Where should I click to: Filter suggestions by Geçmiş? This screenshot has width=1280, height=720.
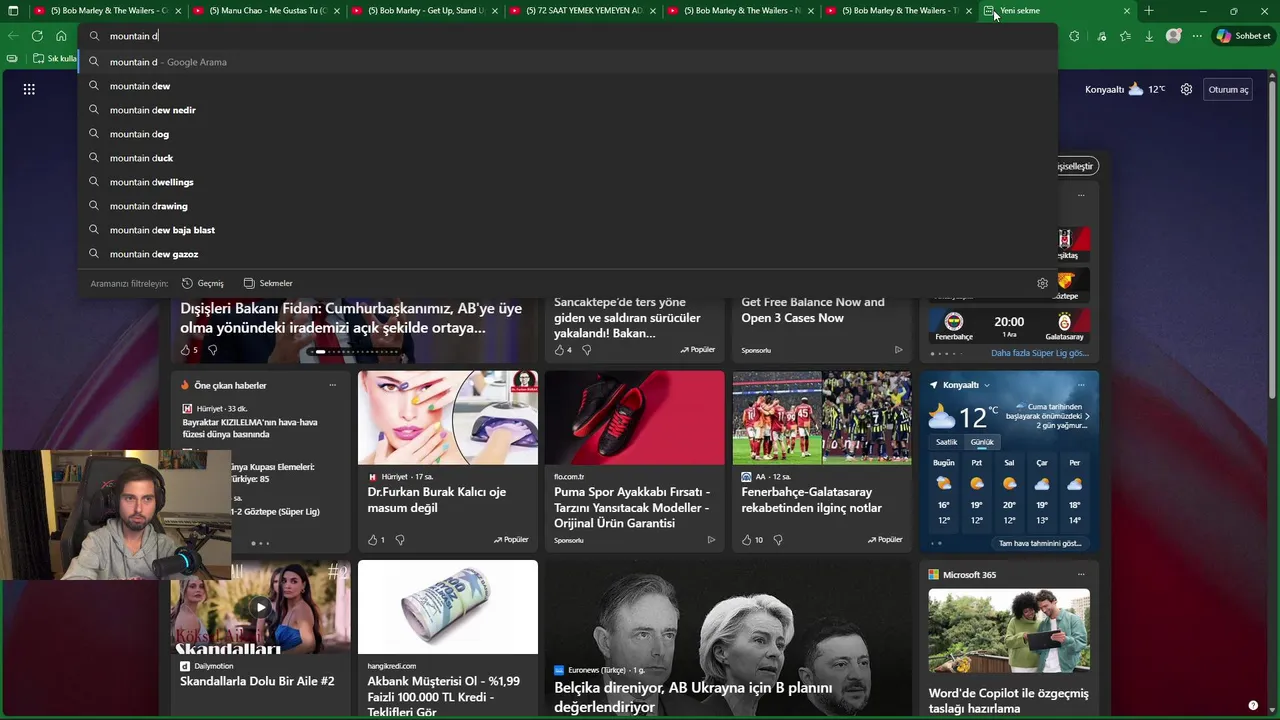203,283
